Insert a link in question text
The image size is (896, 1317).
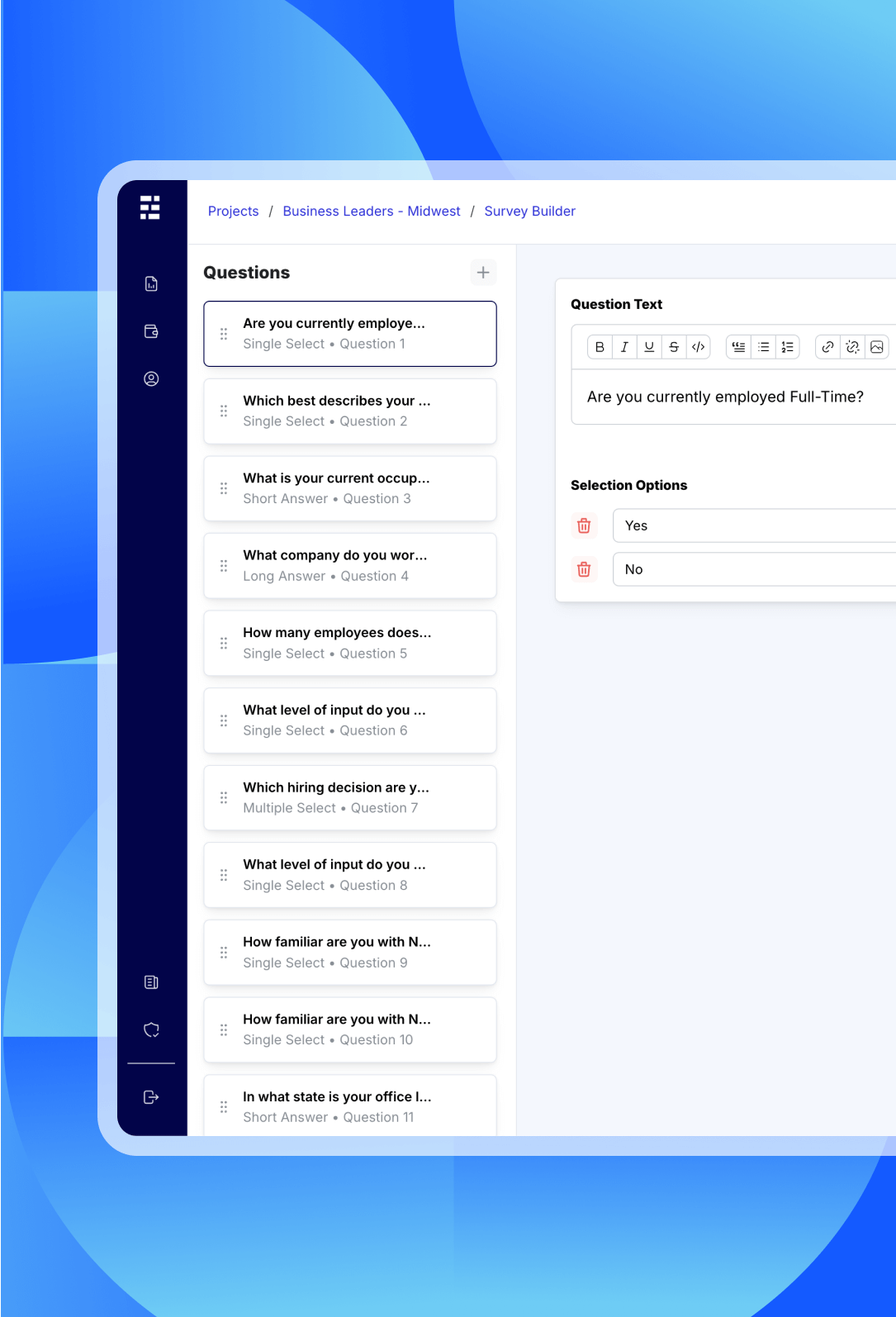coord(827,347)
